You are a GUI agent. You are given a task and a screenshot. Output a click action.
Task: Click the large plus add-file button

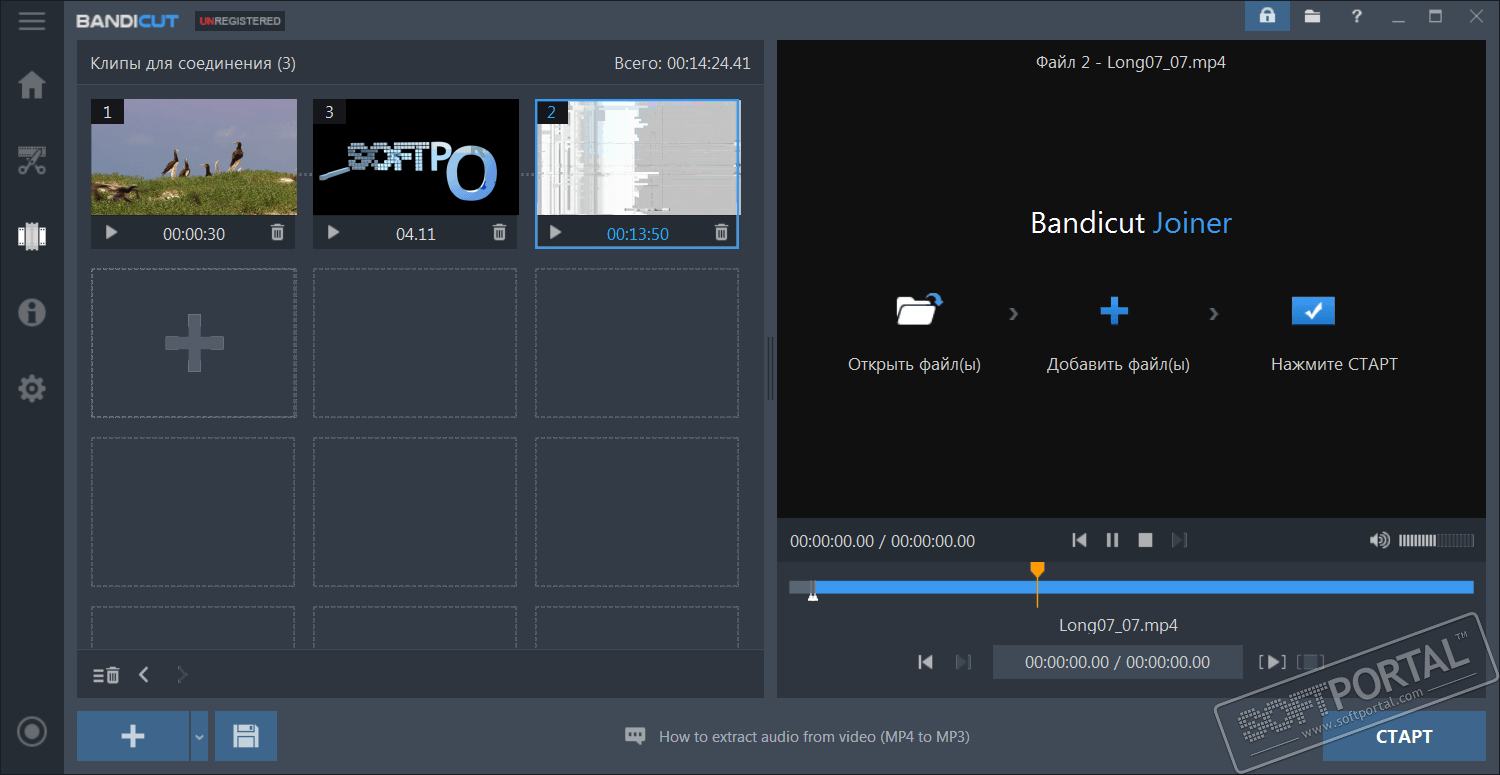[133, 737]
